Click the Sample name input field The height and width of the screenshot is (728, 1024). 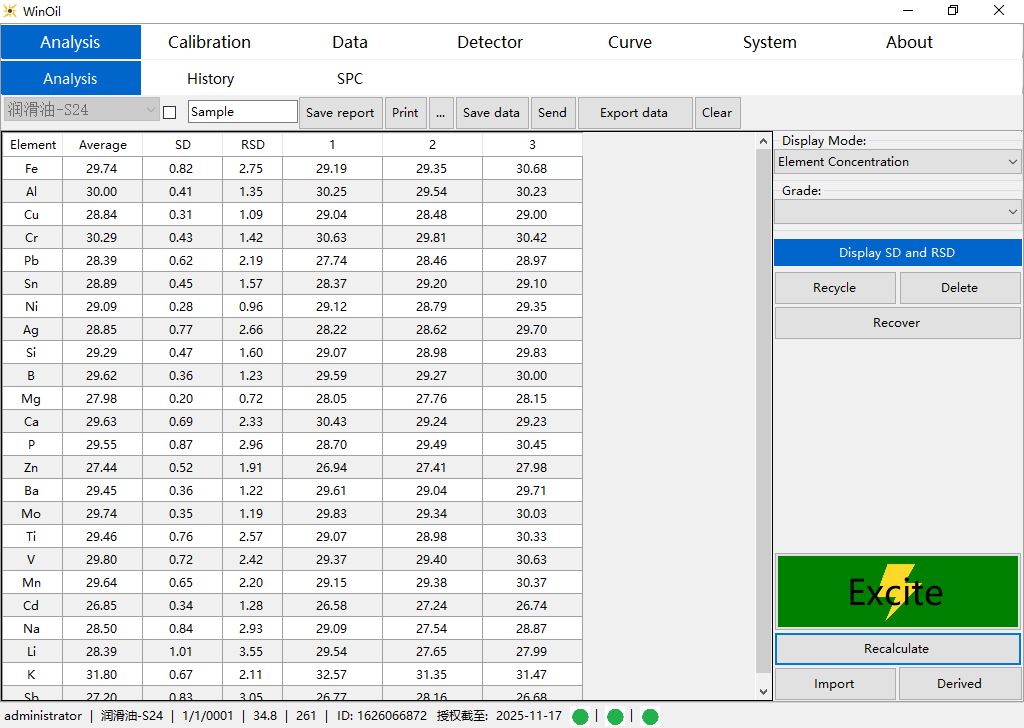[242, 112]
